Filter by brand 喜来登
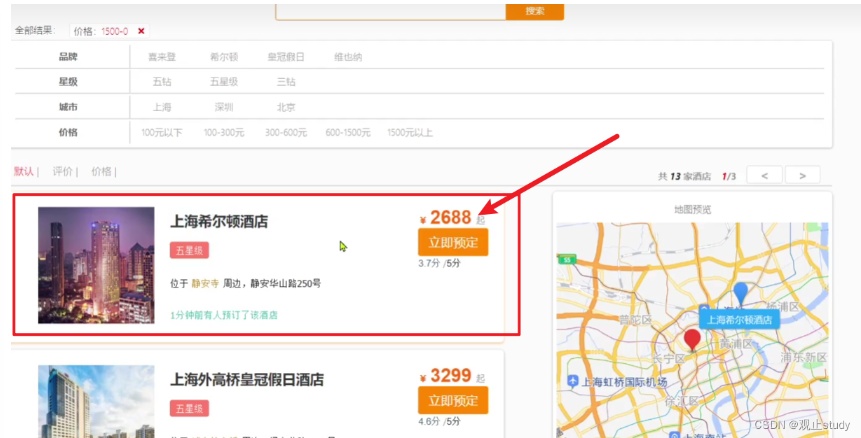Viewport: 861px width, 438px height. (162, 57)
